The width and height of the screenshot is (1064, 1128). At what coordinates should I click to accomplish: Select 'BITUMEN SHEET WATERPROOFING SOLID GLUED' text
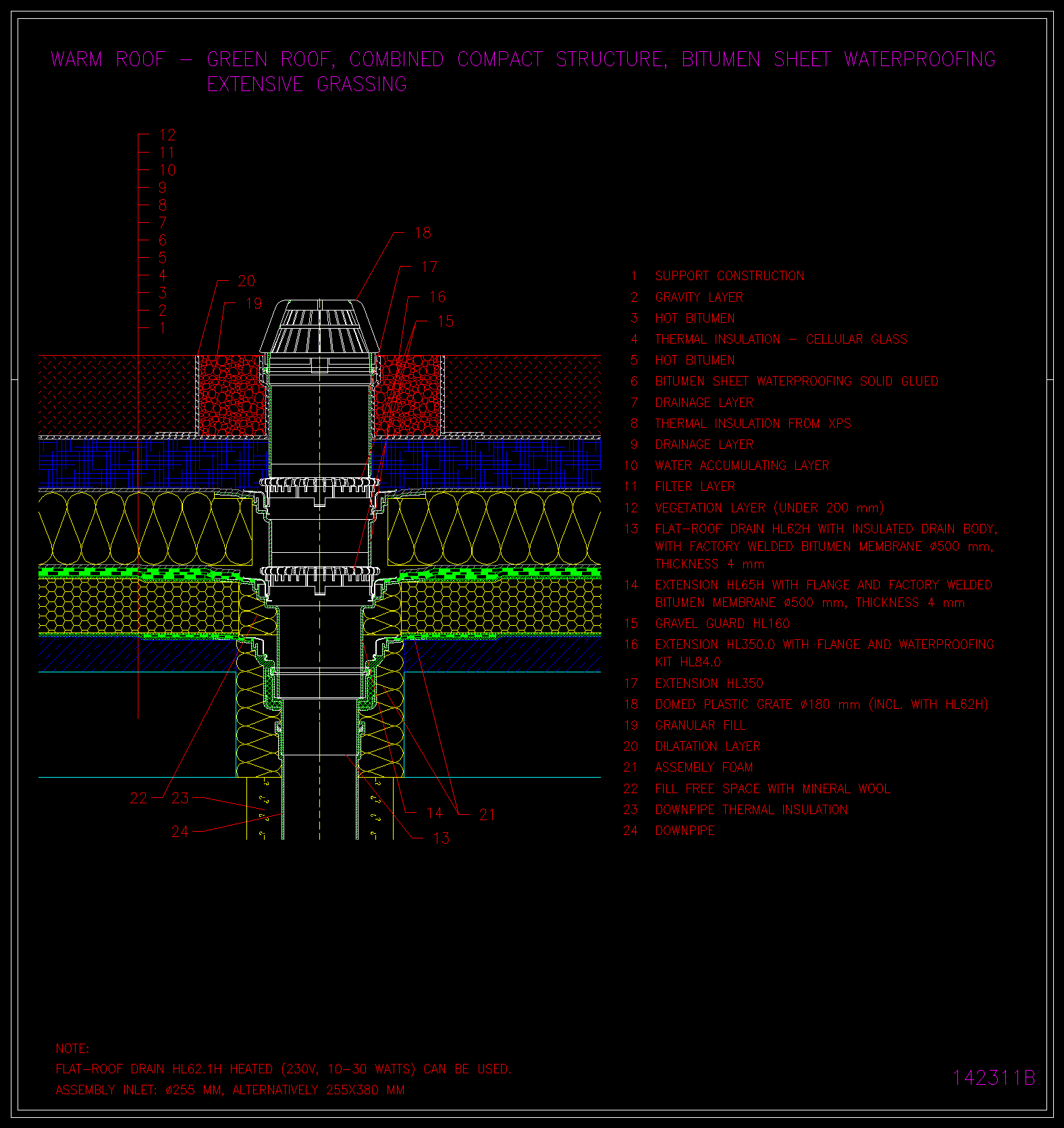pyautogui.click(x=797, y=381)
